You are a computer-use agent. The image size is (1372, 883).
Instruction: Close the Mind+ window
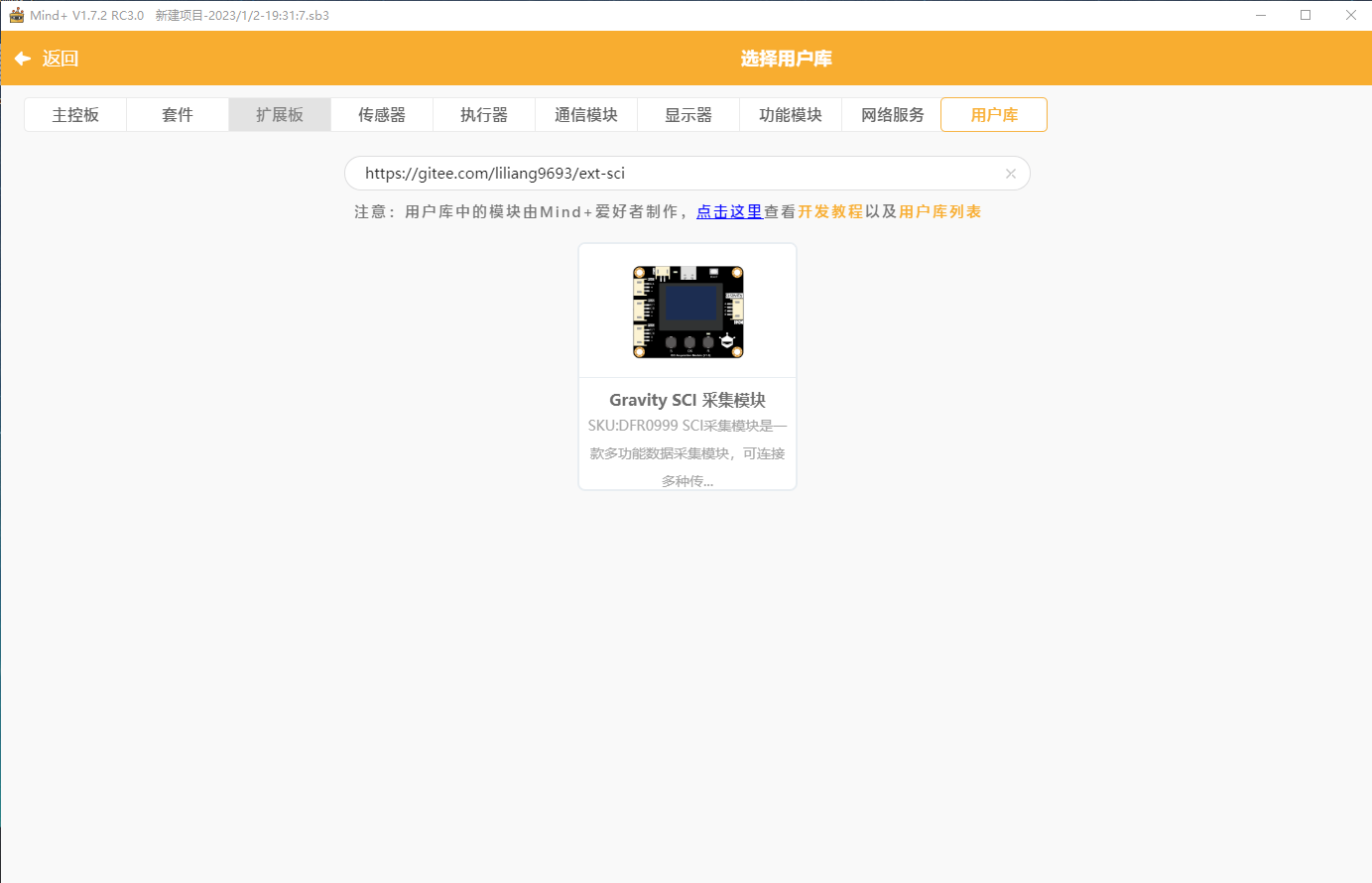coord(1350,15)
